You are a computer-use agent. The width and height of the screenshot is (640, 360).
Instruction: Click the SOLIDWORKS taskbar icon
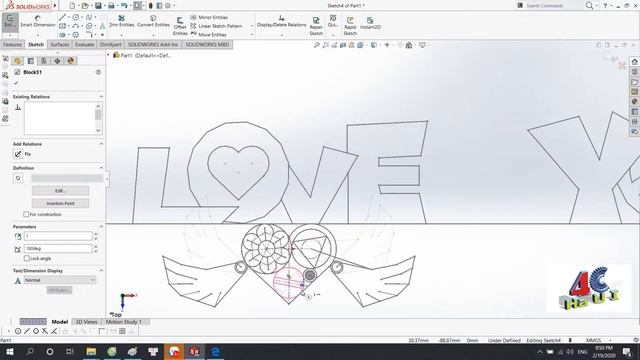tap(195, 351)
